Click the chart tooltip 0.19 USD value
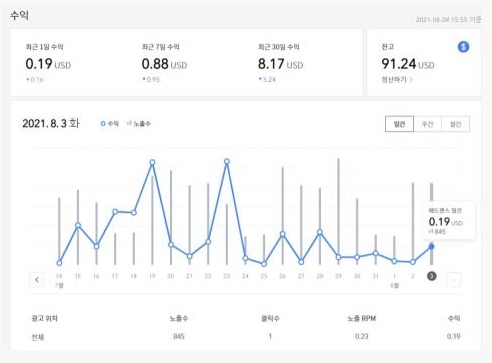Viewport: 492px width, 363px height. point(446,222)
